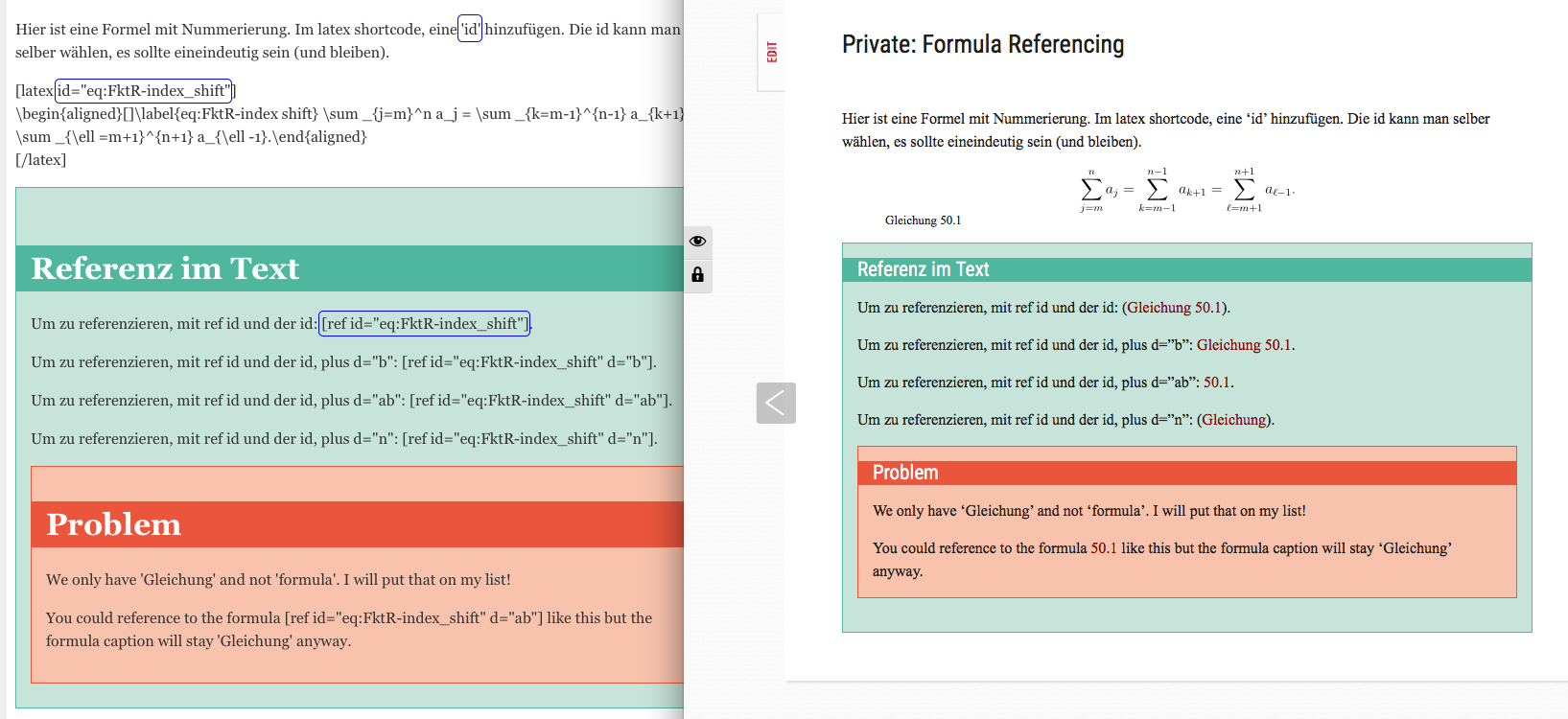Click the red 'Problem' heading in editor
The height and width of the screenshot is (719, 1568).
pyautogui.click(x=113, y=524)
